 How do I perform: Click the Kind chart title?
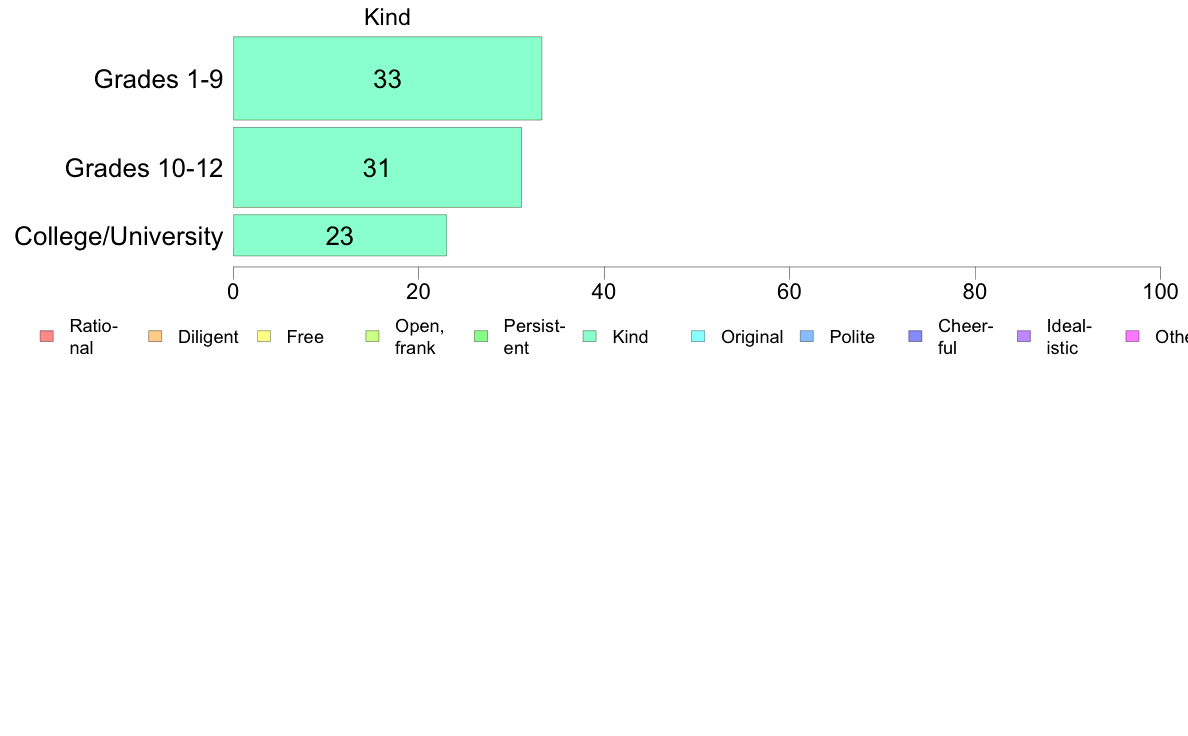(x=387, y=17)
